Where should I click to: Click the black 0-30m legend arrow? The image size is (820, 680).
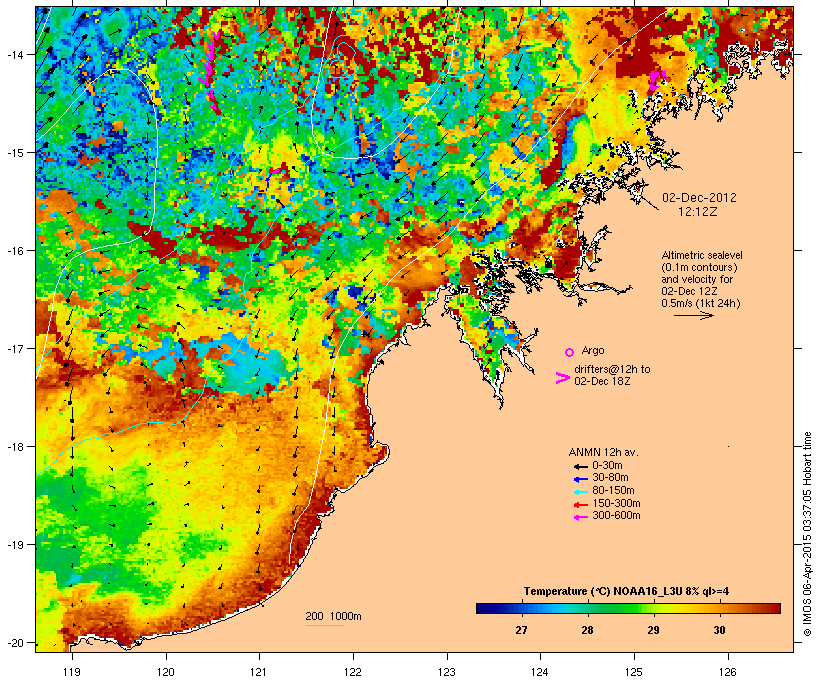pyautogui.click(x=580, y=467)
